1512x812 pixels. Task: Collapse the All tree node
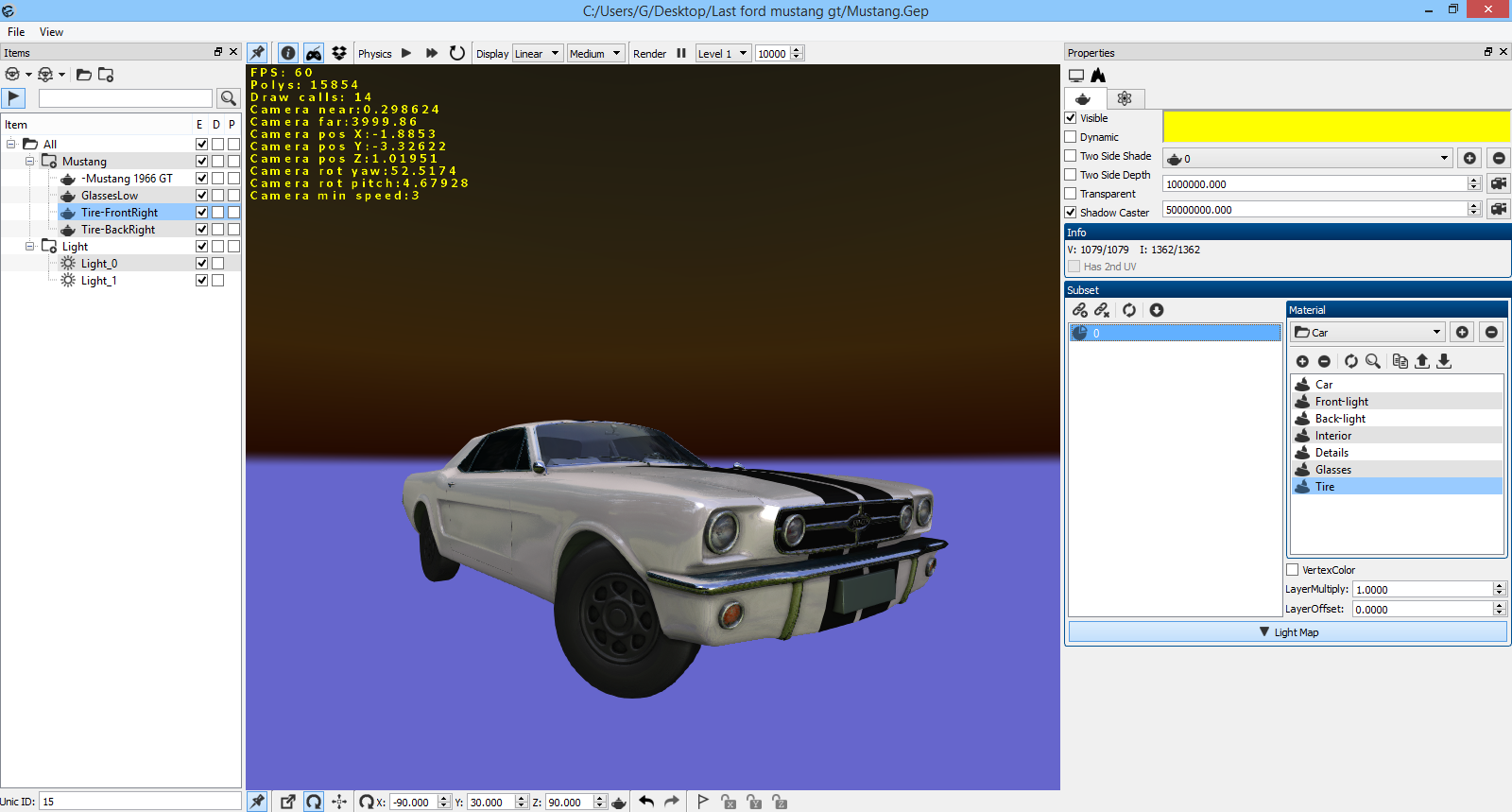10,145
